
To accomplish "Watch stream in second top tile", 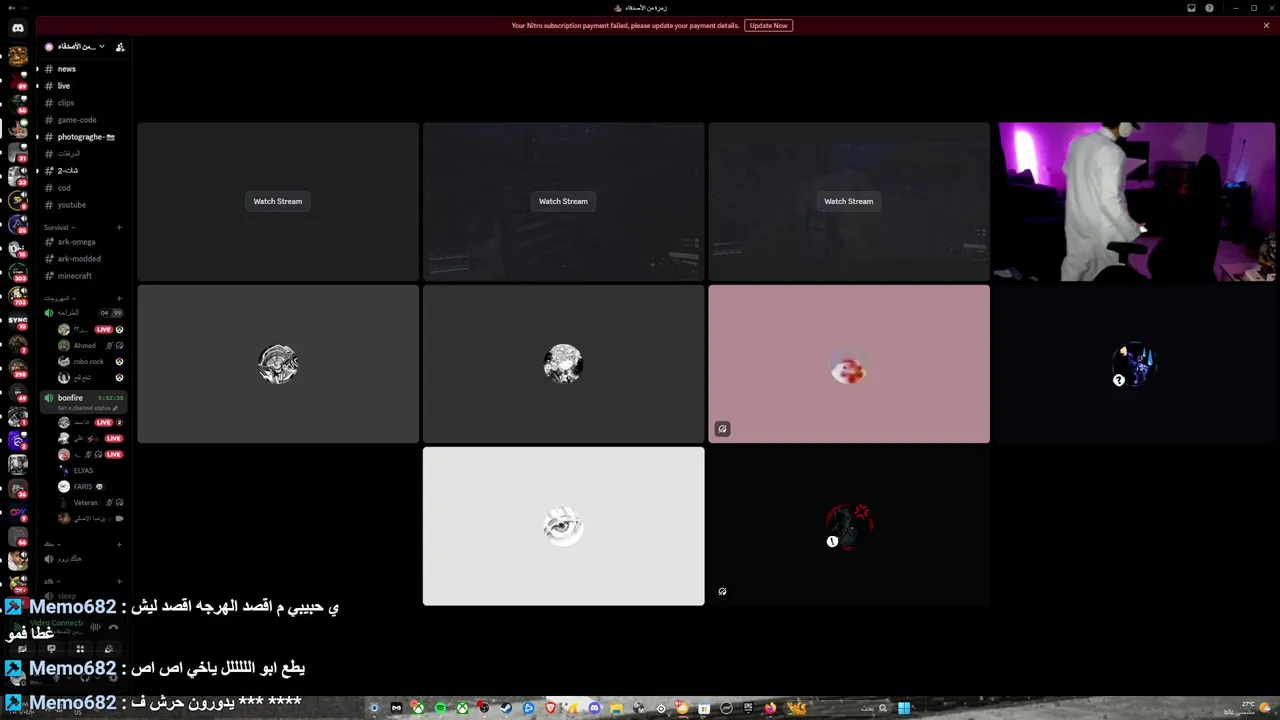I will (563, 201).
